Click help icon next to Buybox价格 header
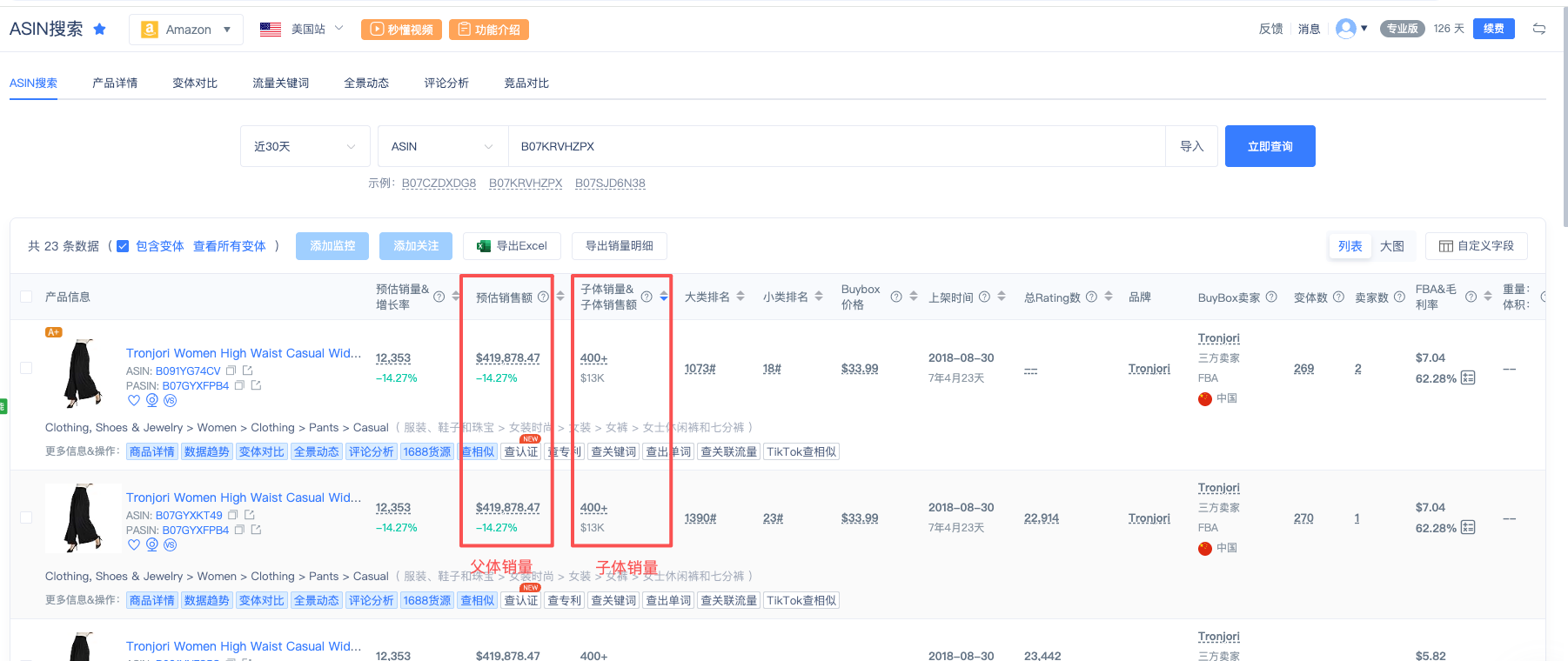This screenshot has width=1568, height=661. [x=896, y=297]
